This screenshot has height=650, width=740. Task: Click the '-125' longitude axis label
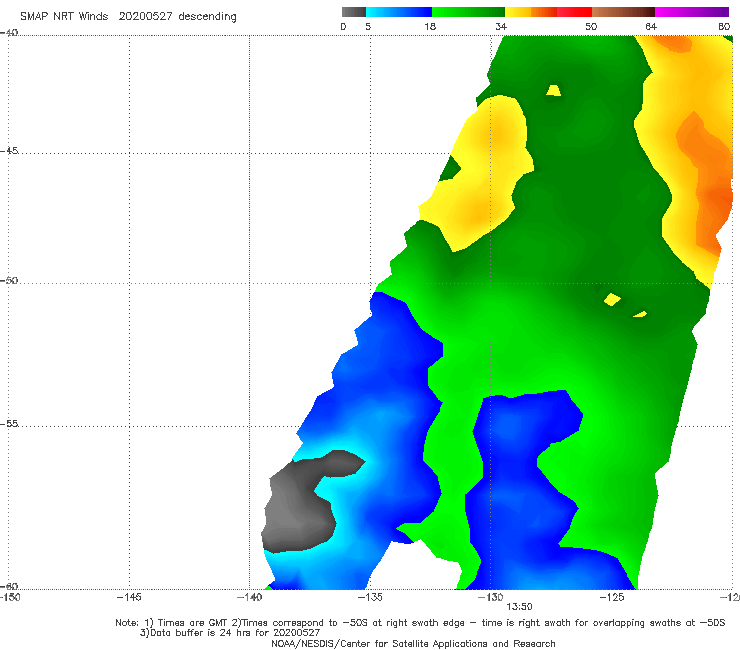[612, 597]
